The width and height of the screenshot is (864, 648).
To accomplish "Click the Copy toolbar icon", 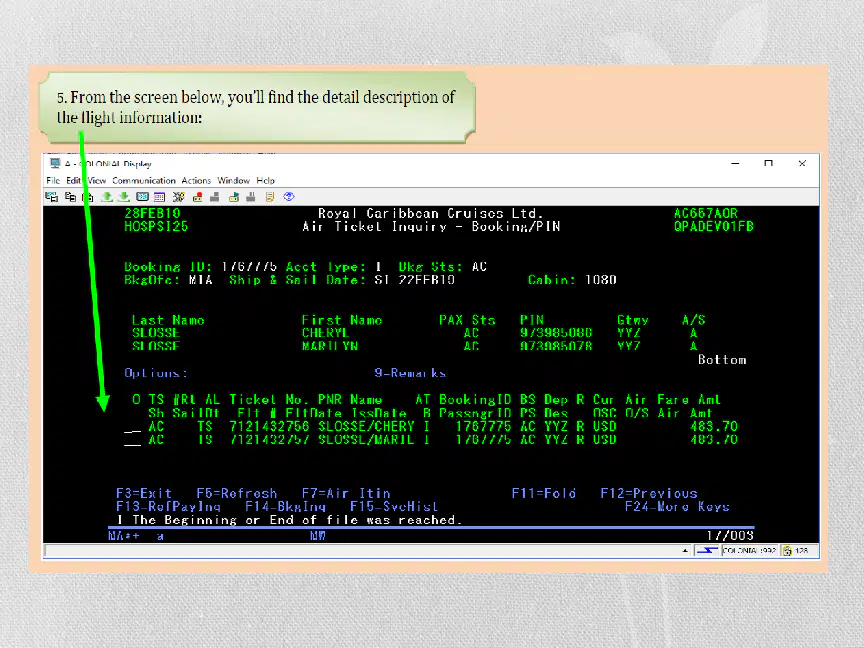I will [x=70, y=197].
